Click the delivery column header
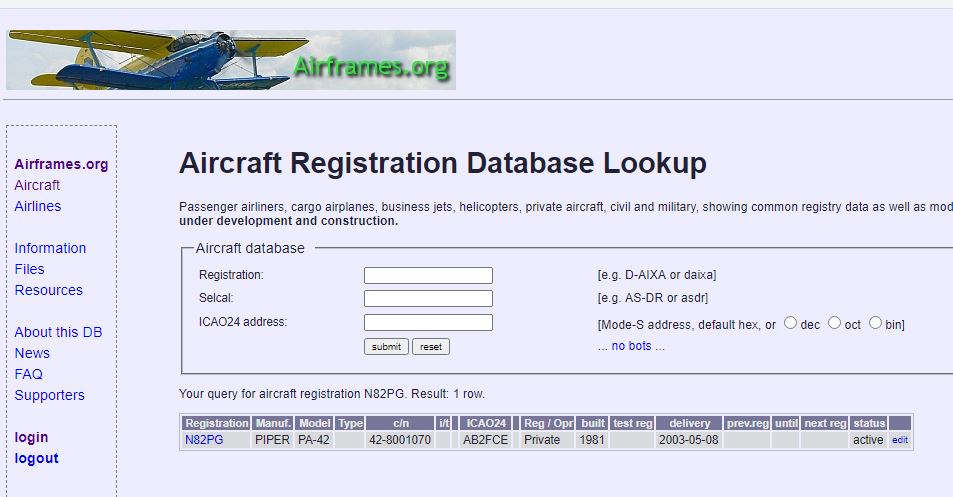The height and width of the screenshot is (497, 953). [x=689, y=423]
